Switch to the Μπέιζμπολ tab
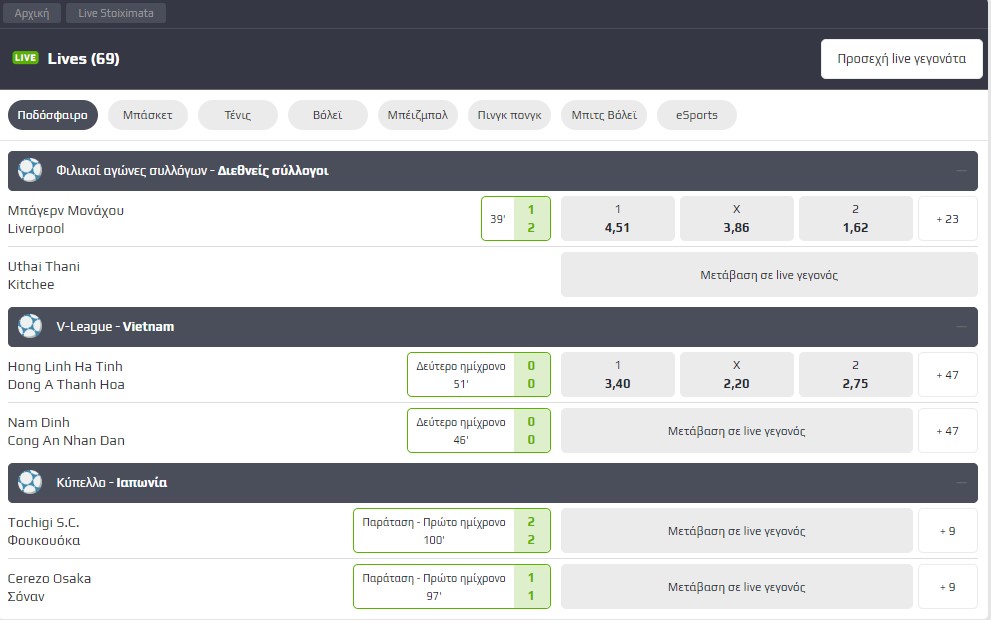The height and width of the screenshot is (620, 991). click(x=418, y=115)
